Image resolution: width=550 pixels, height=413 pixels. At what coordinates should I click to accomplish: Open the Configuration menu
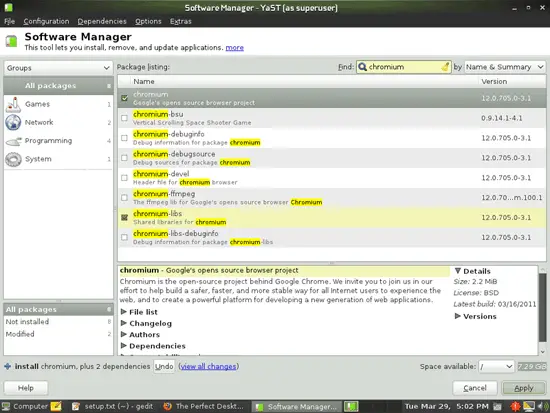click(x=46, y=21)
